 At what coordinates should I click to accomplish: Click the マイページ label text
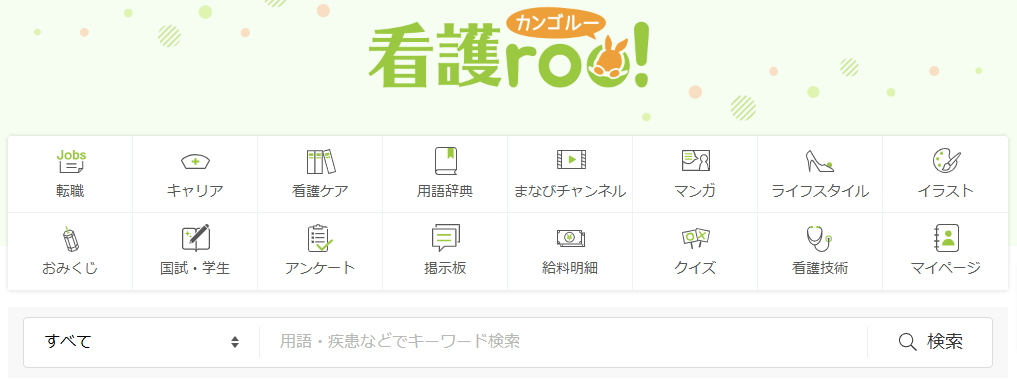coord(946,268)
